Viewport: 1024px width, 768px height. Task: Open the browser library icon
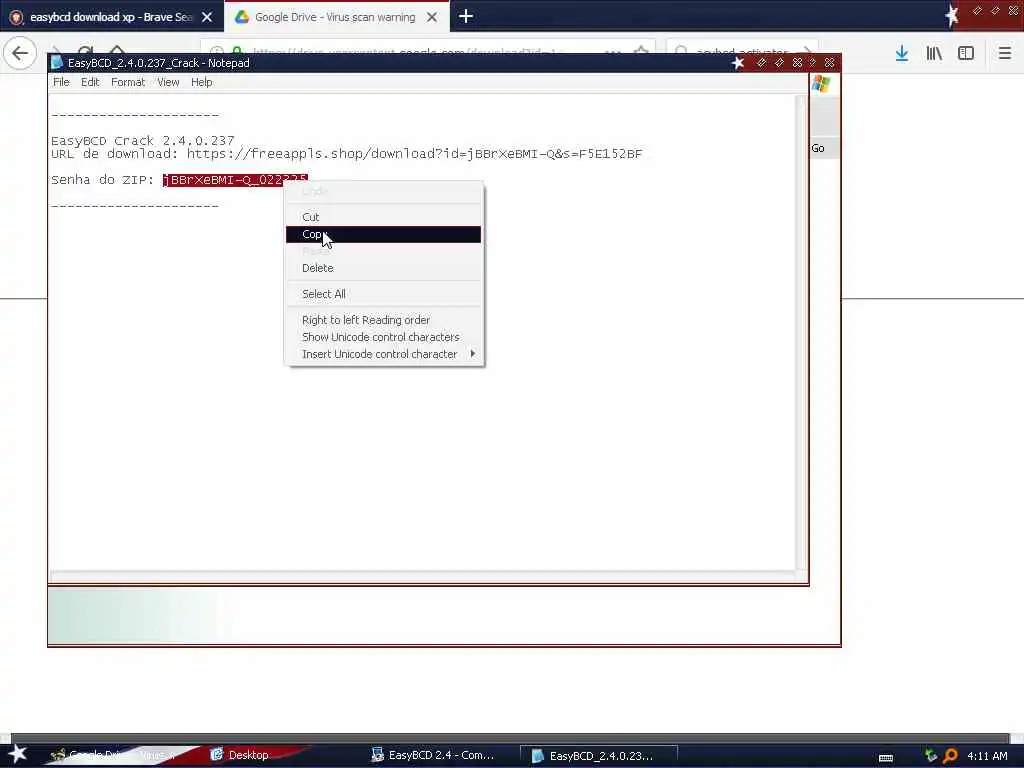(934, 54)
